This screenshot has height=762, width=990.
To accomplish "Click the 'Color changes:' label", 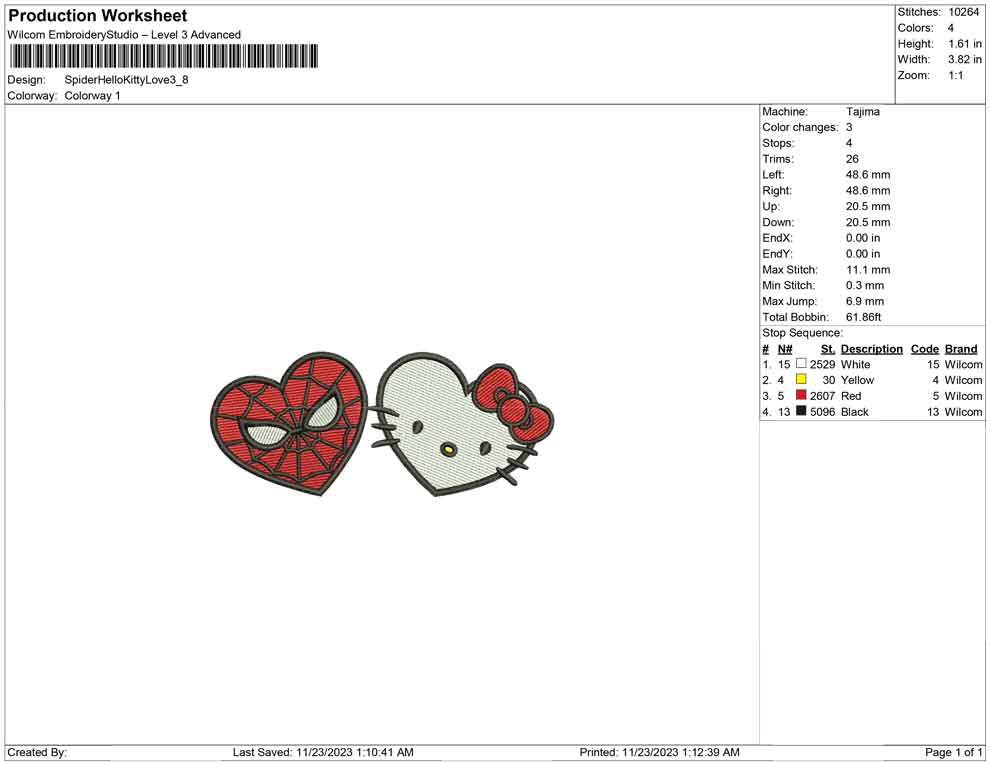I will click(800, 128).
